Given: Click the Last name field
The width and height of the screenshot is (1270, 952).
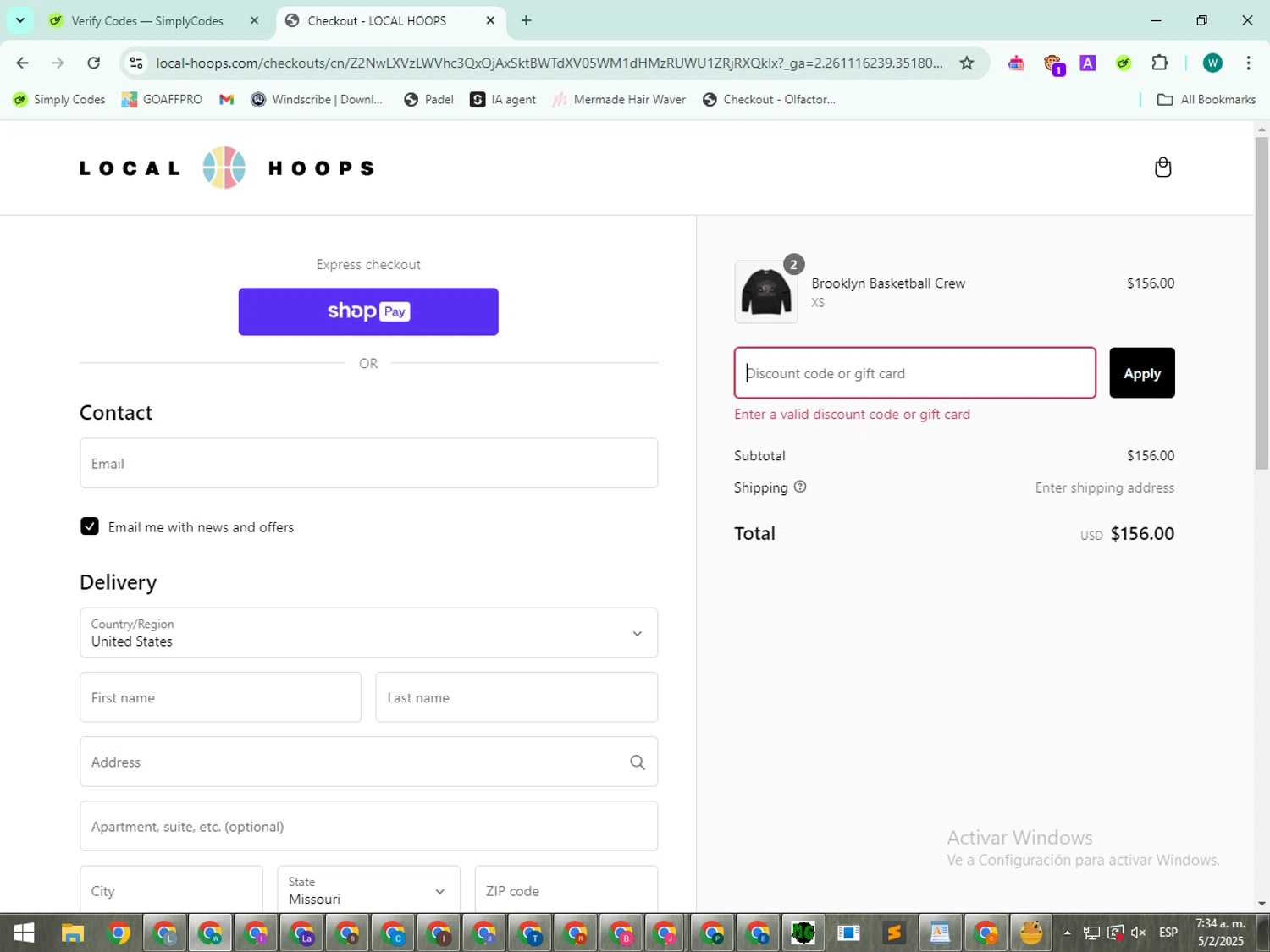Looking at the screenshot, I should coord(516,697).
